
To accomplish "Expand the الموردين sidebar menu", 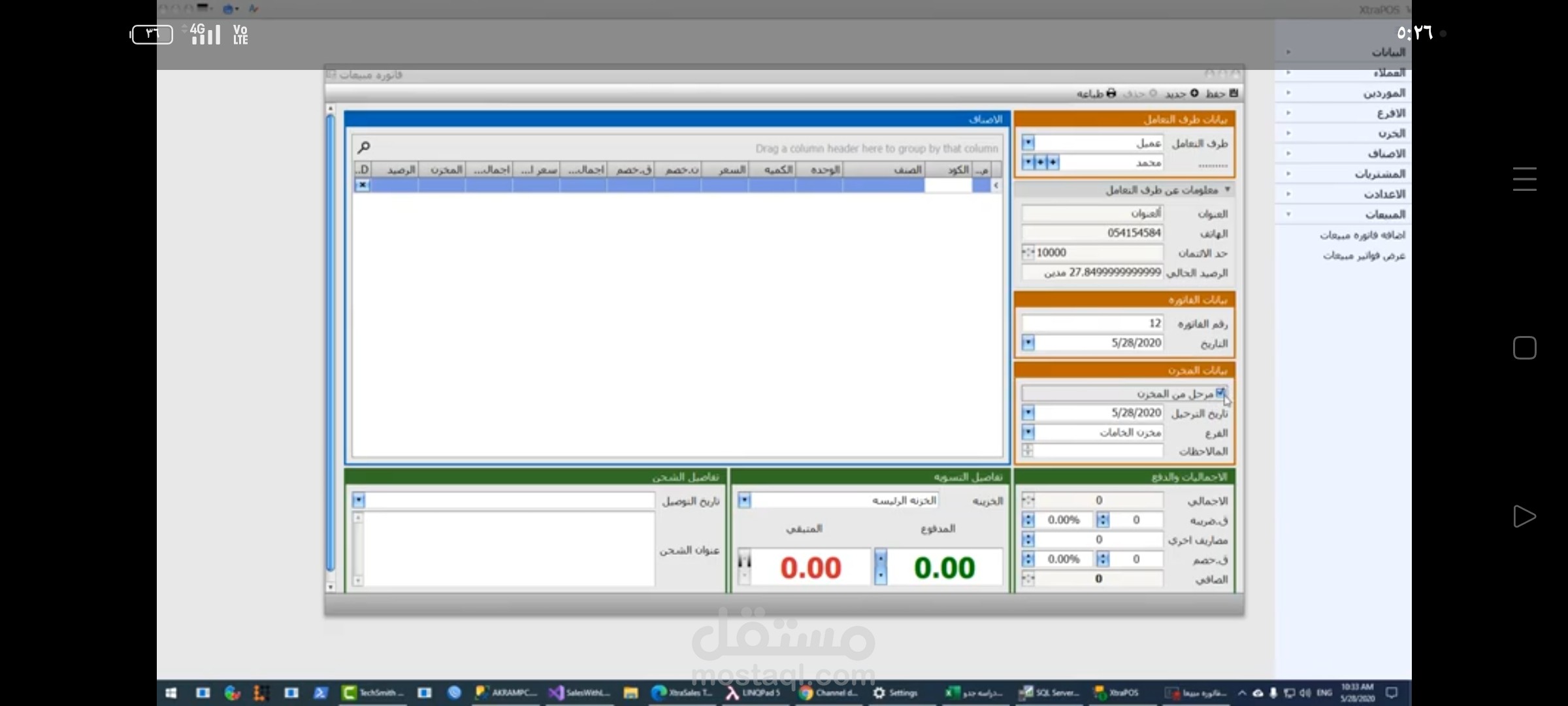I will [x=1344, y=93].
